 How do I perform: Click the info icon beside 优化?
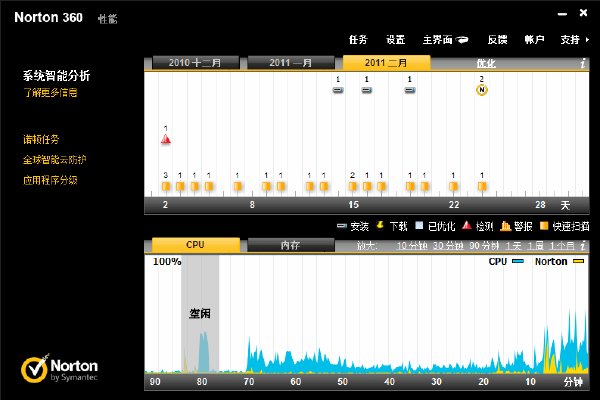583,63
